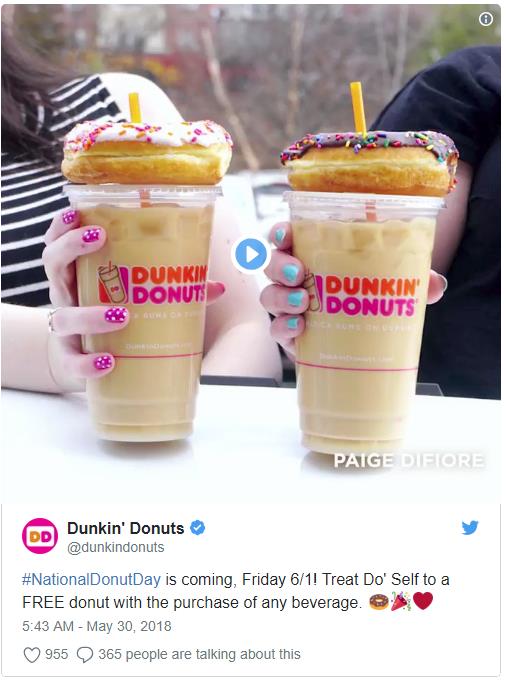Like the tweet with heart icon
Image resolution: width=506 pixels, height=681 pixels.
[x=32, y=655]
